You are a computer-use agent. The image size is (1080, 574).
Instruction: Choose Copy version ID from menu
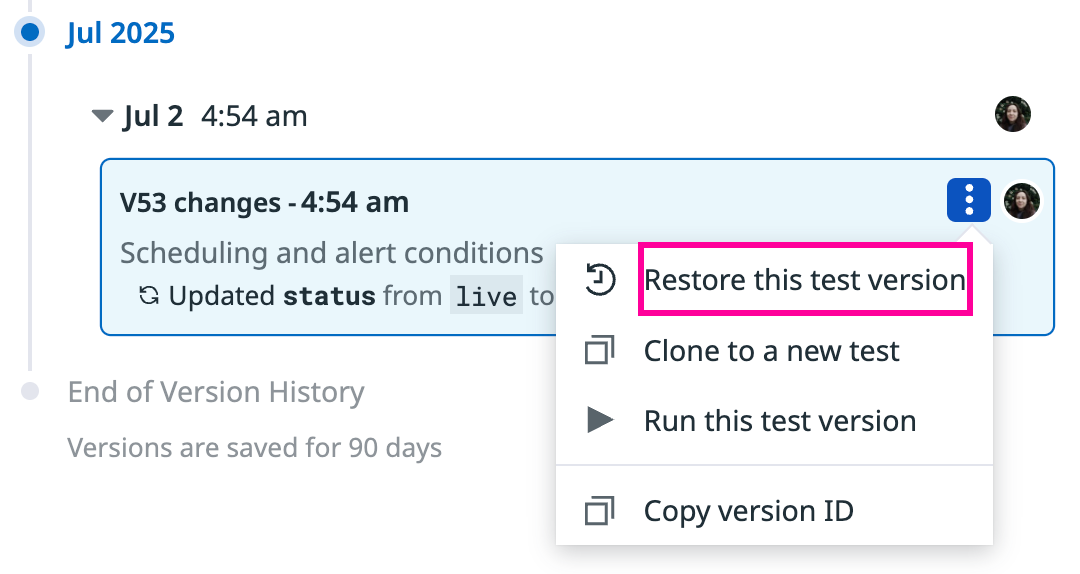click(749, 511)
